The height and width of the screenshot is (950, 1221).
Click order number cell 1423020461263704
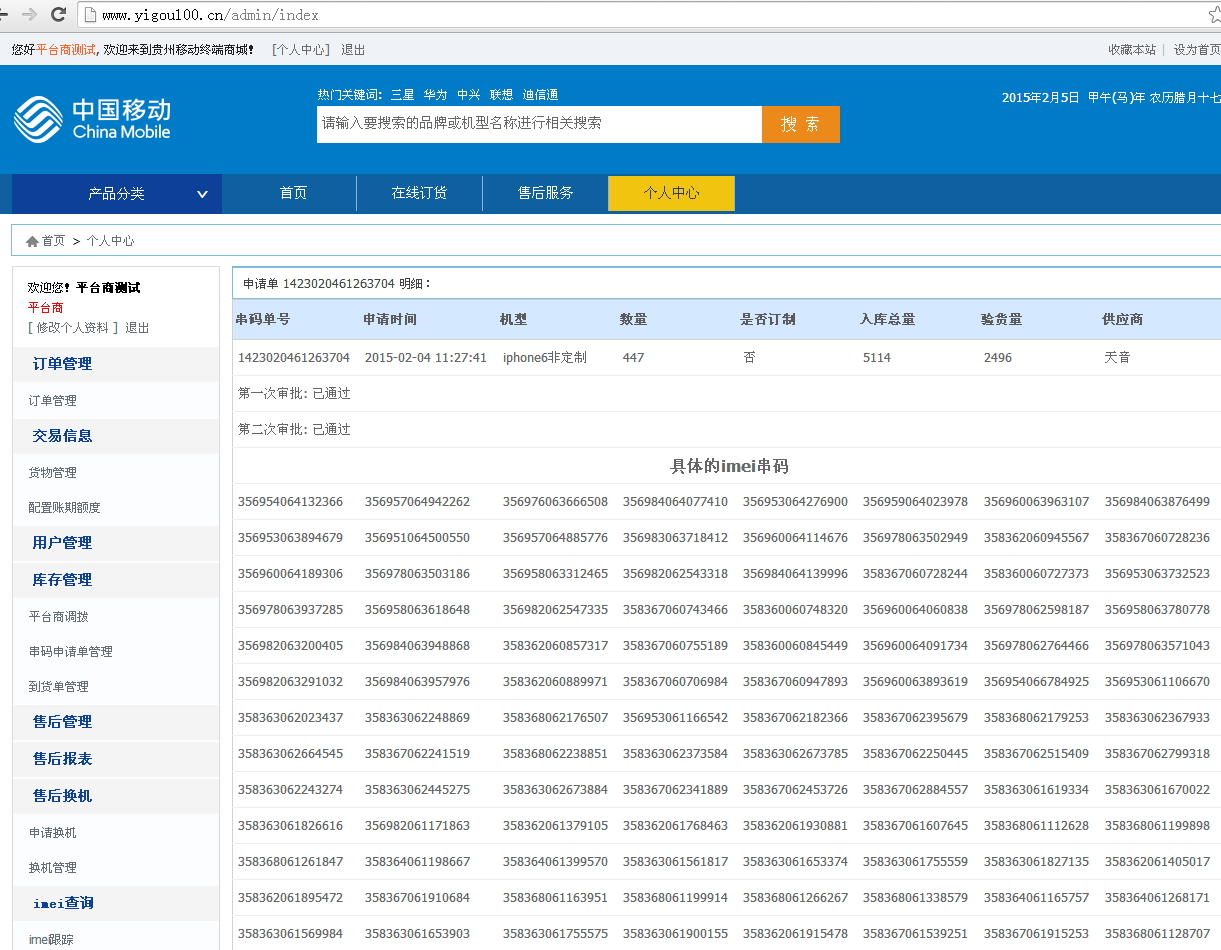pos(294,358)
